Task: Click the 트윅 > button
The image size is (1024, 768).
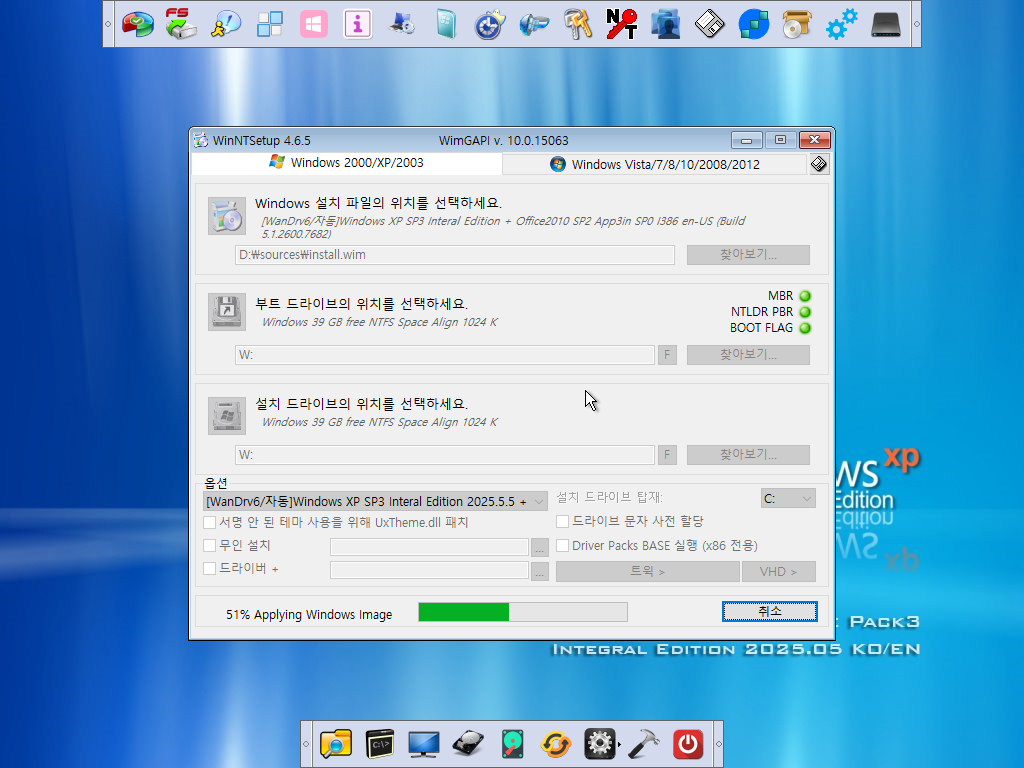Action: point(647,571)
